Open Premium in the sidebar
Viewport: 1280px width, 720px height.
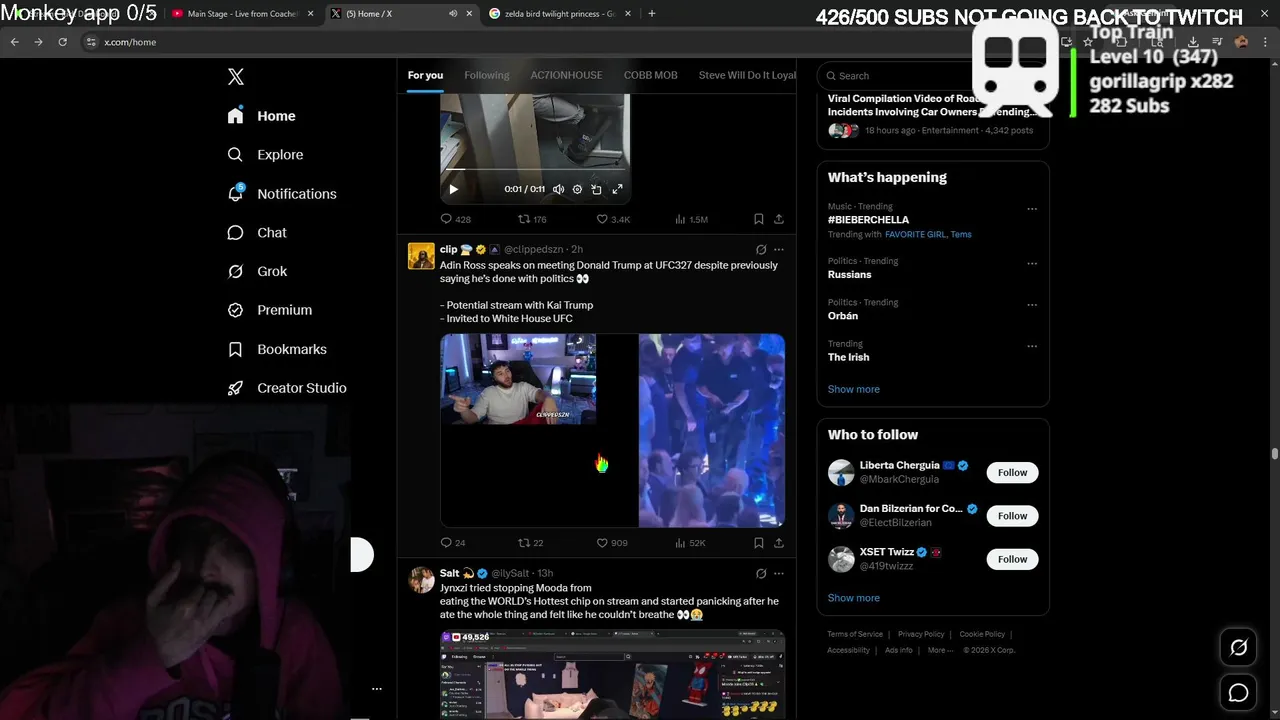[270, 310]
